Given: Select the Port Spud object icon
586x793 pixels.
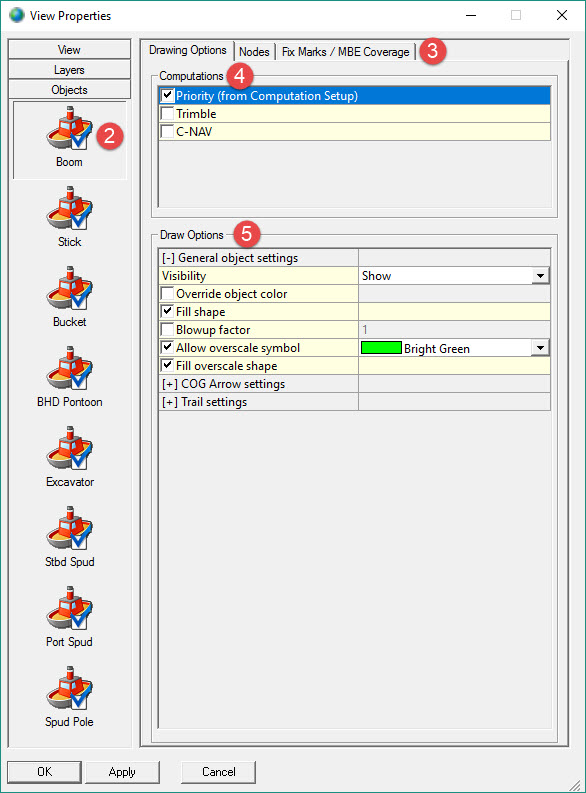Looking at the screenshot, I should (69, 608).
